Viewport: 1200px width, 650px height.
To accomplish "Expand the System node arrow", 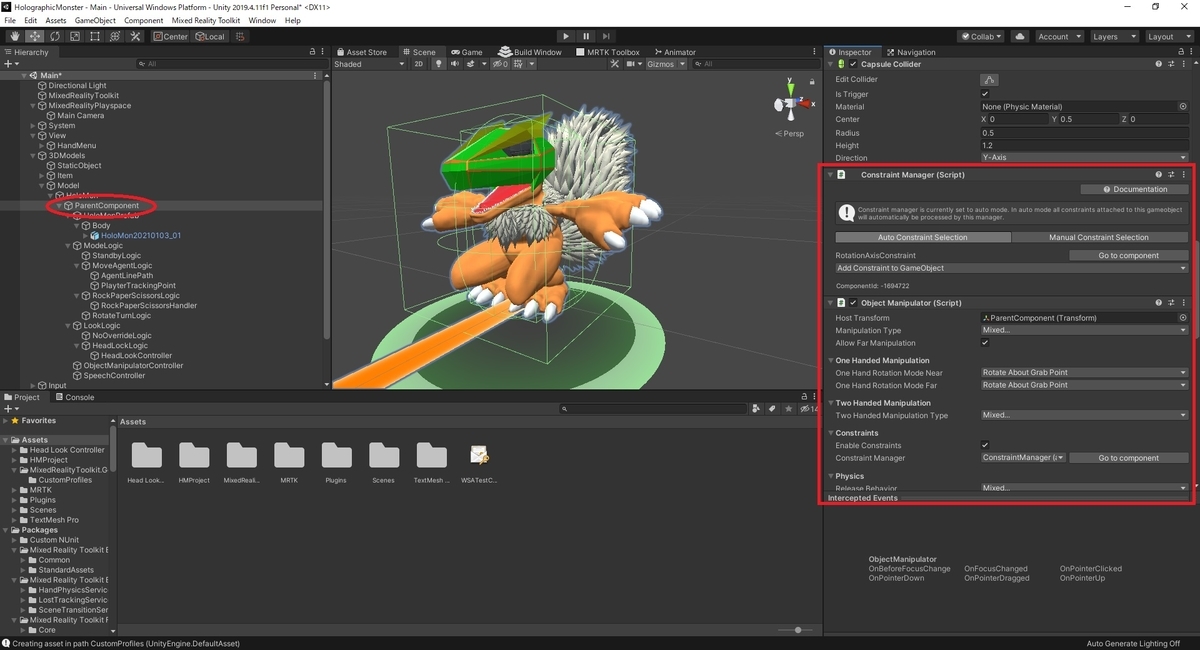I will (34, 126).
